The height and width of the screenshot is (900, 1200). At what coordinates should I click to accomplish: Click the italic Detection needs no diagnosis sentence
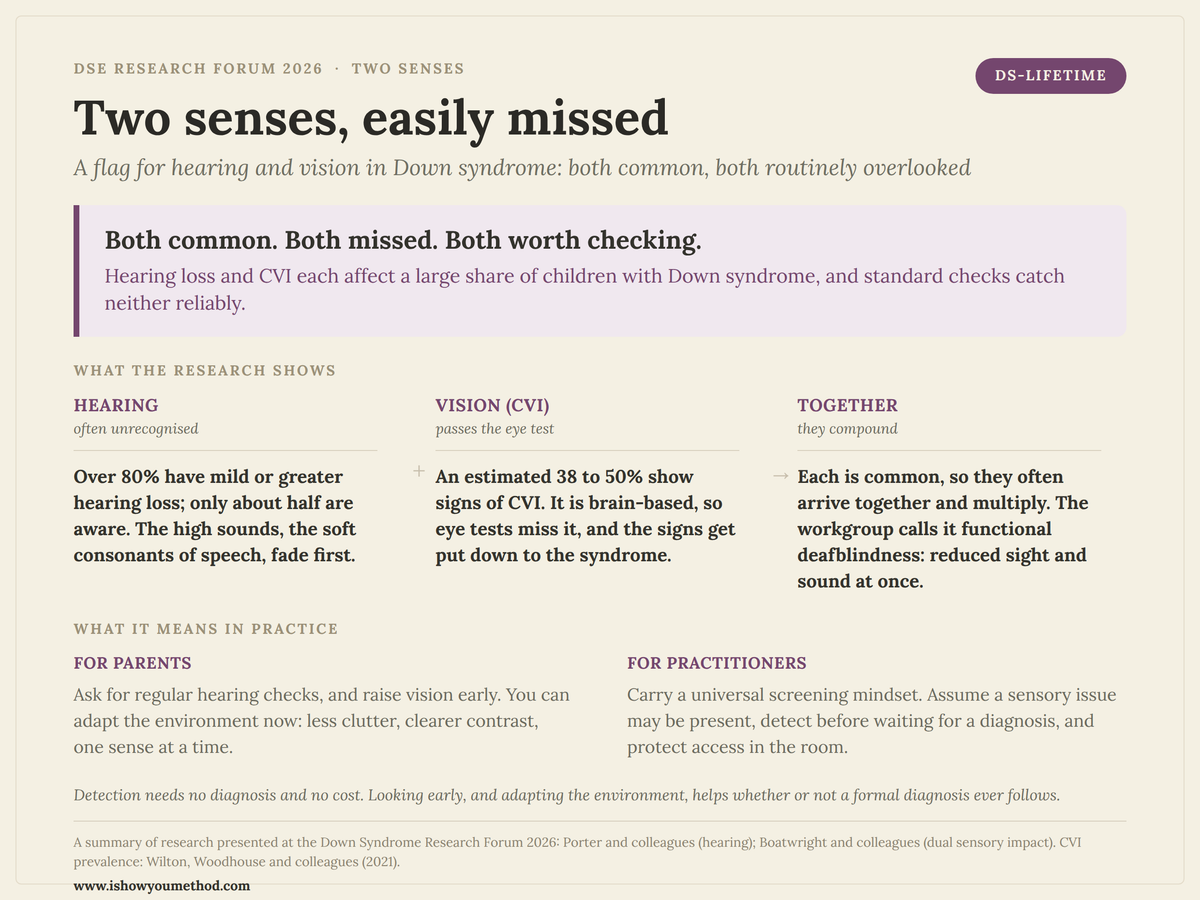tap(567, 796)
